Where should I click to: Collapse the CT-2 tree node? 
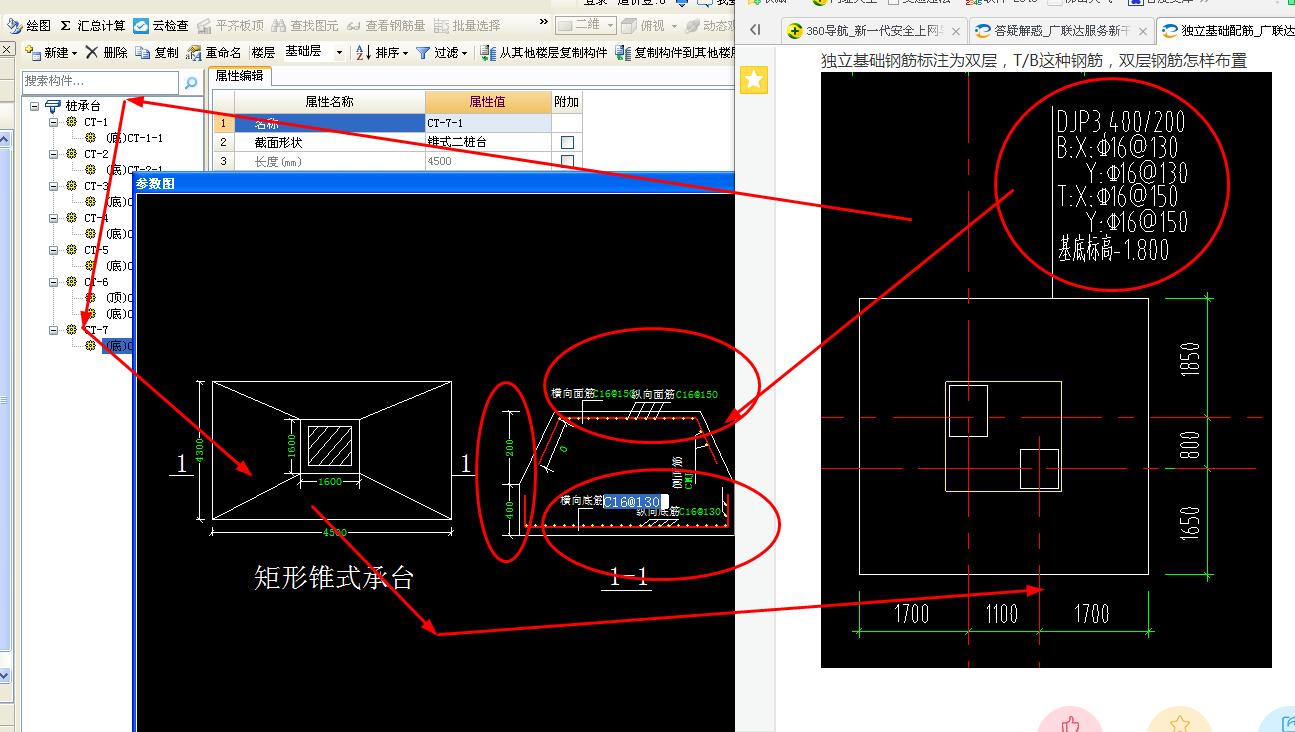[54, 154]
